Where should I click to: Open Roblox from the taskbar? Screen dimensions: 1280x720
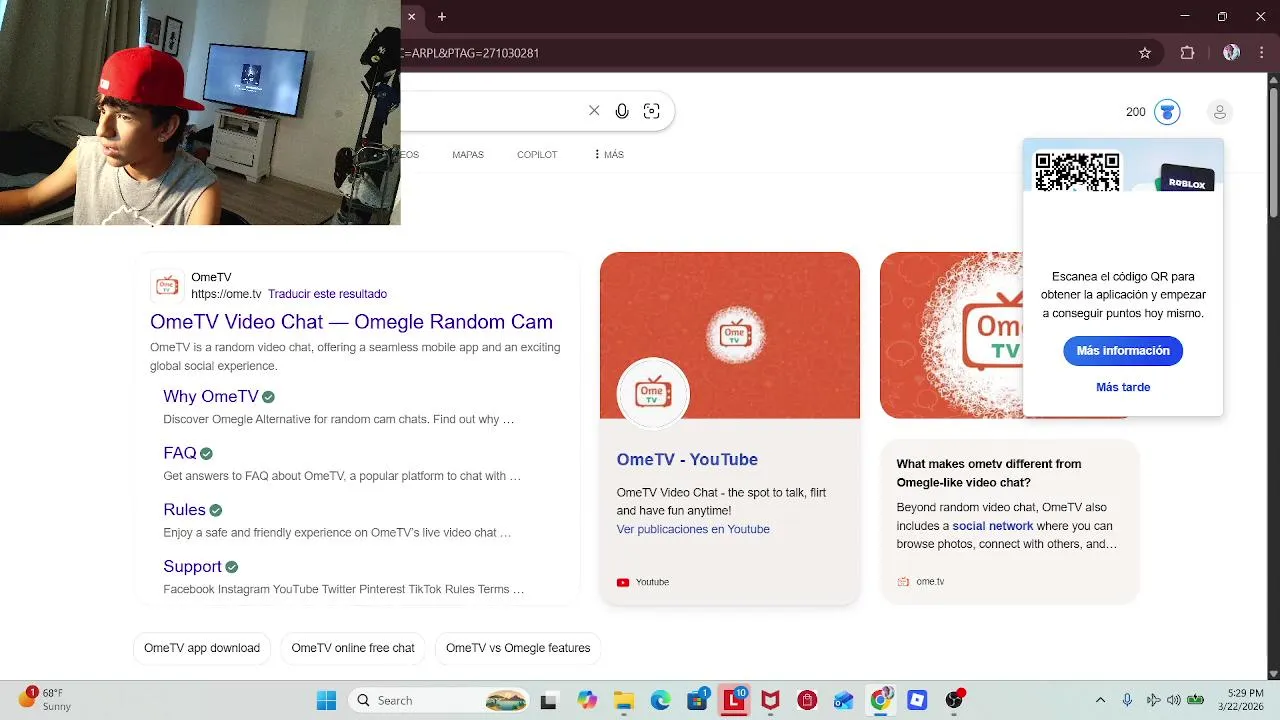point(917,701)
